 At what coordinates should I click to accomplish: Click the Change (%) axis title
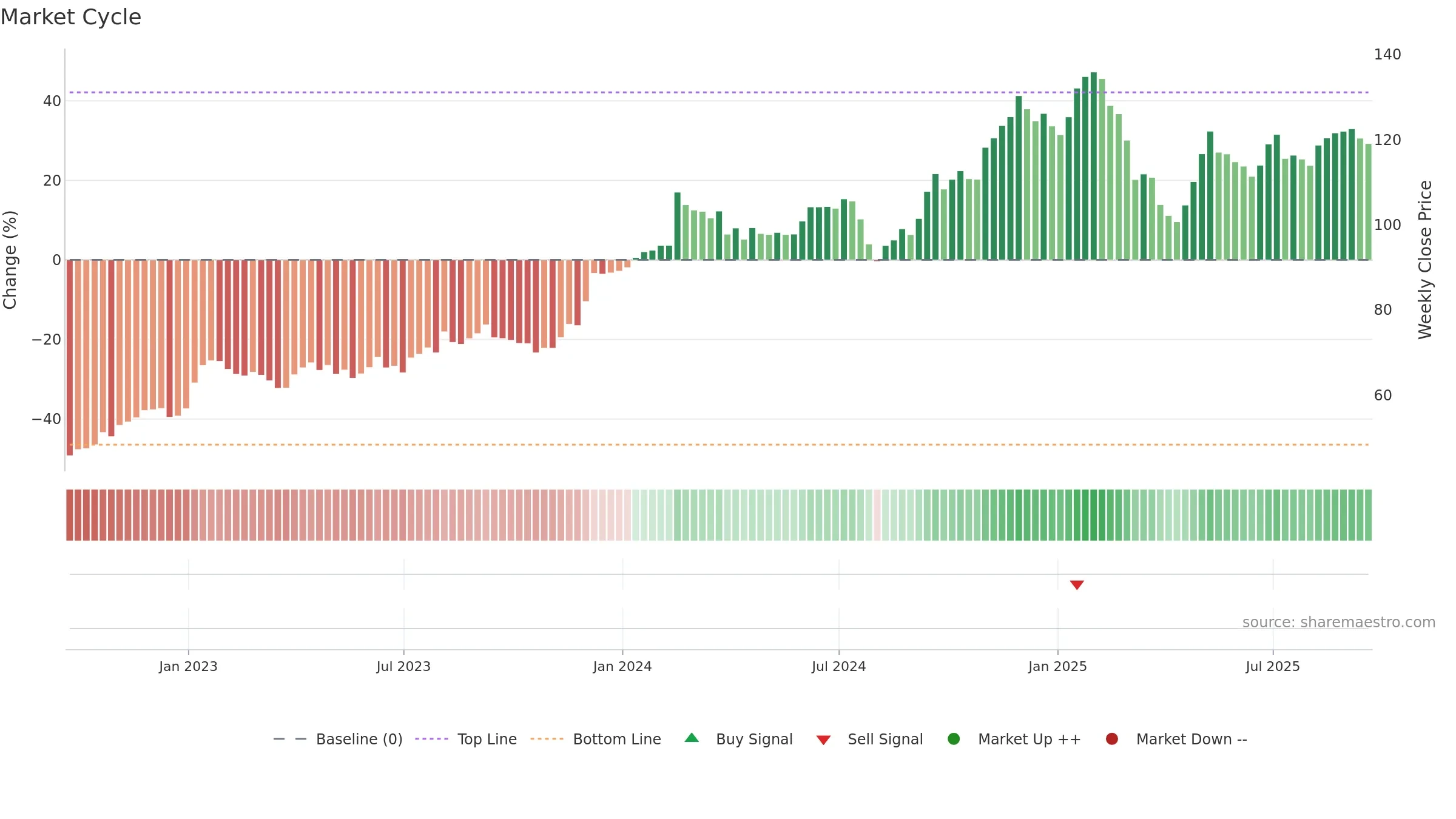10,260
